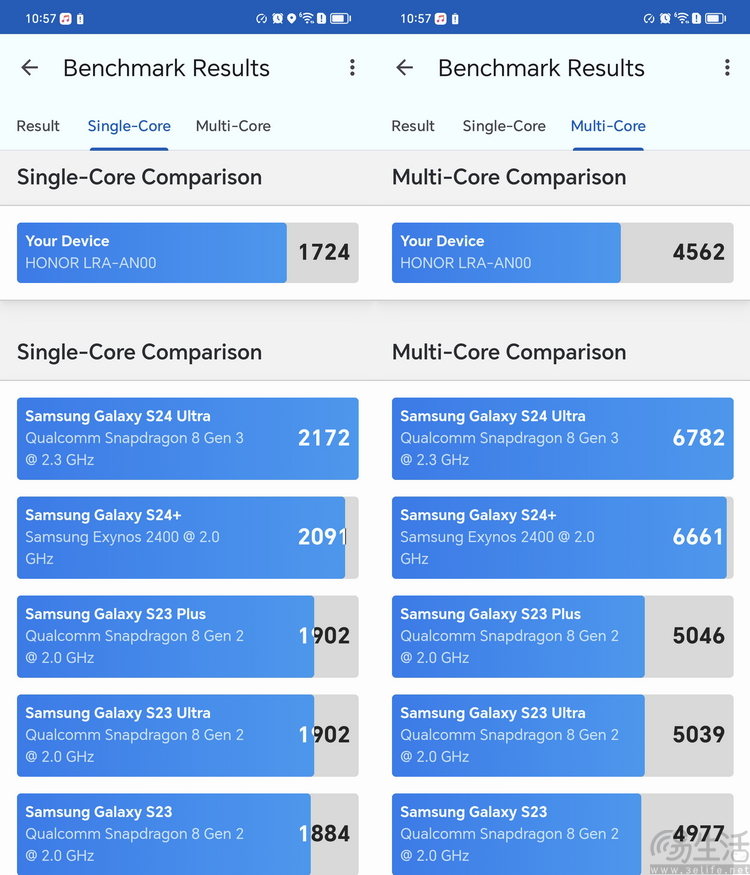750x875 pixels.
Task: Open three-dot overflow menu on left screen
Action: [x=352, y=68]
